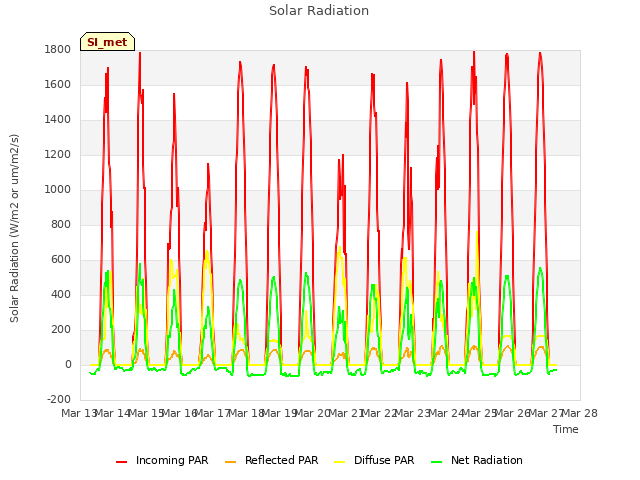This screenshot has height=480, width=640.
Task: Toggle Diffuse PAR legend entry
Action: pos(374,460)
